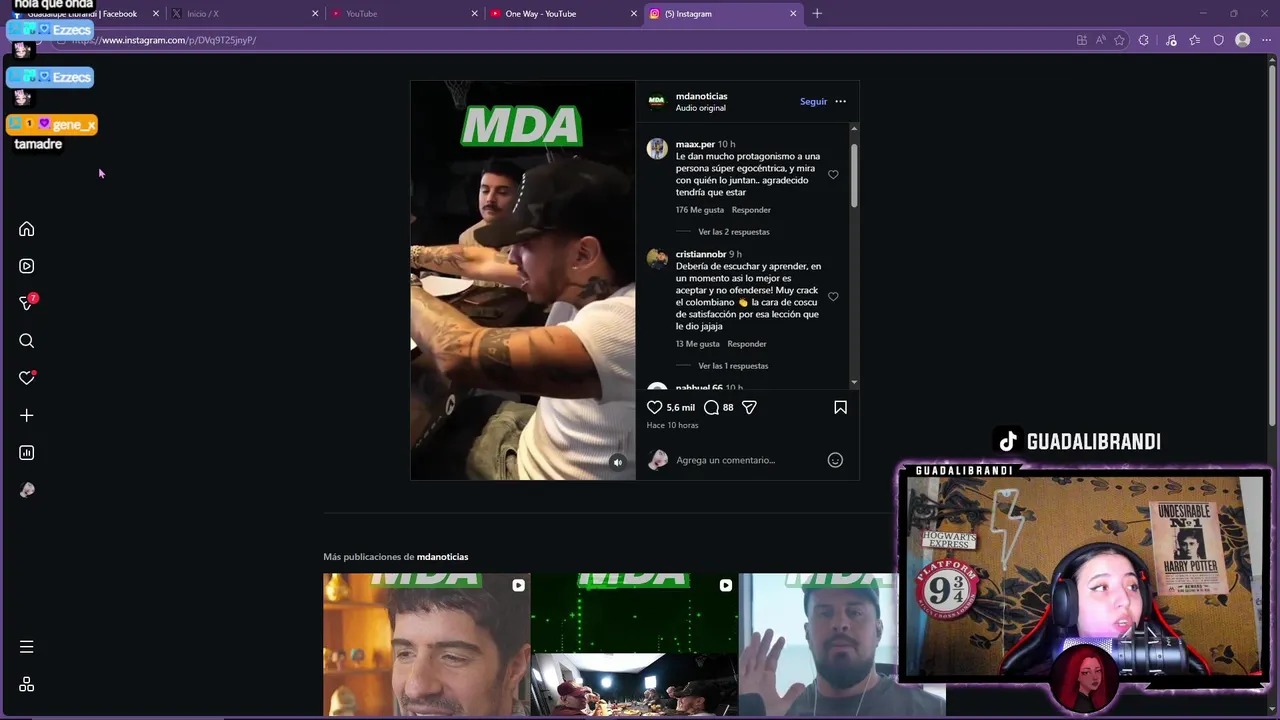Open browser profile avatar
The height and width of the screenshot is (720, 1280).
tap(1242, 40)
